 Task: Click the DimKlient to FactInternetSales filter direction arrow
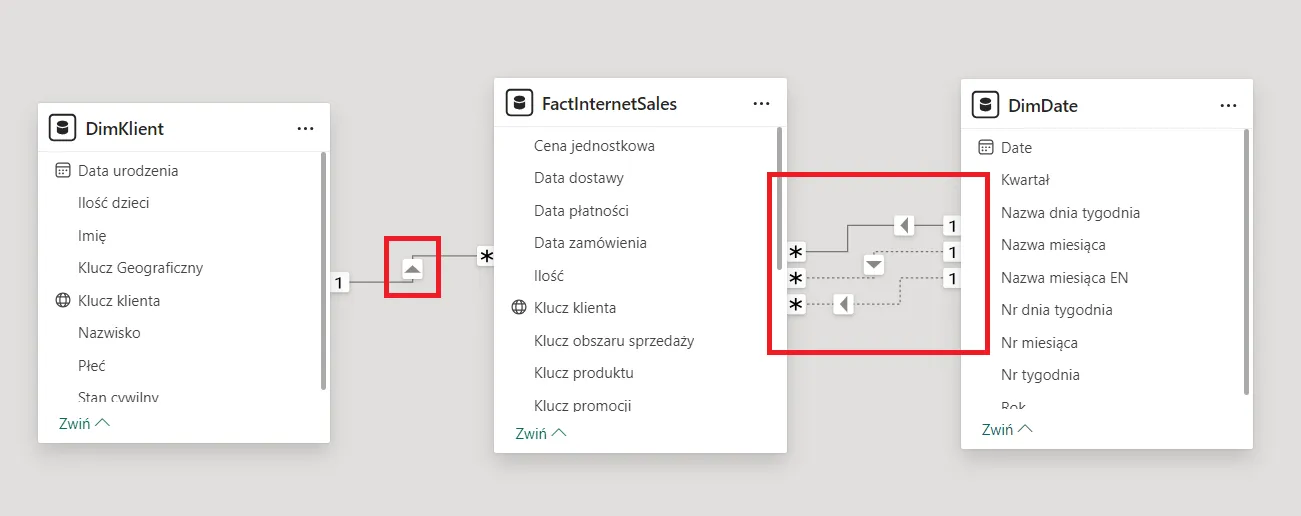tap(413, 269)
